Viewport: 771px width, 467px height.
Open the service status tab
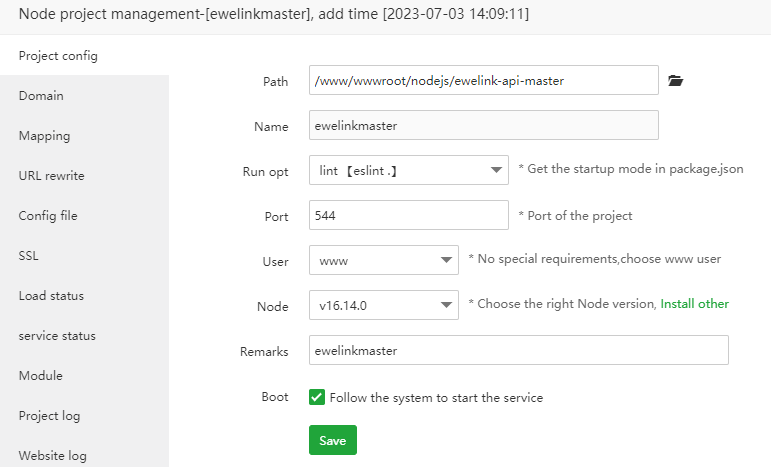pos(56,336)
